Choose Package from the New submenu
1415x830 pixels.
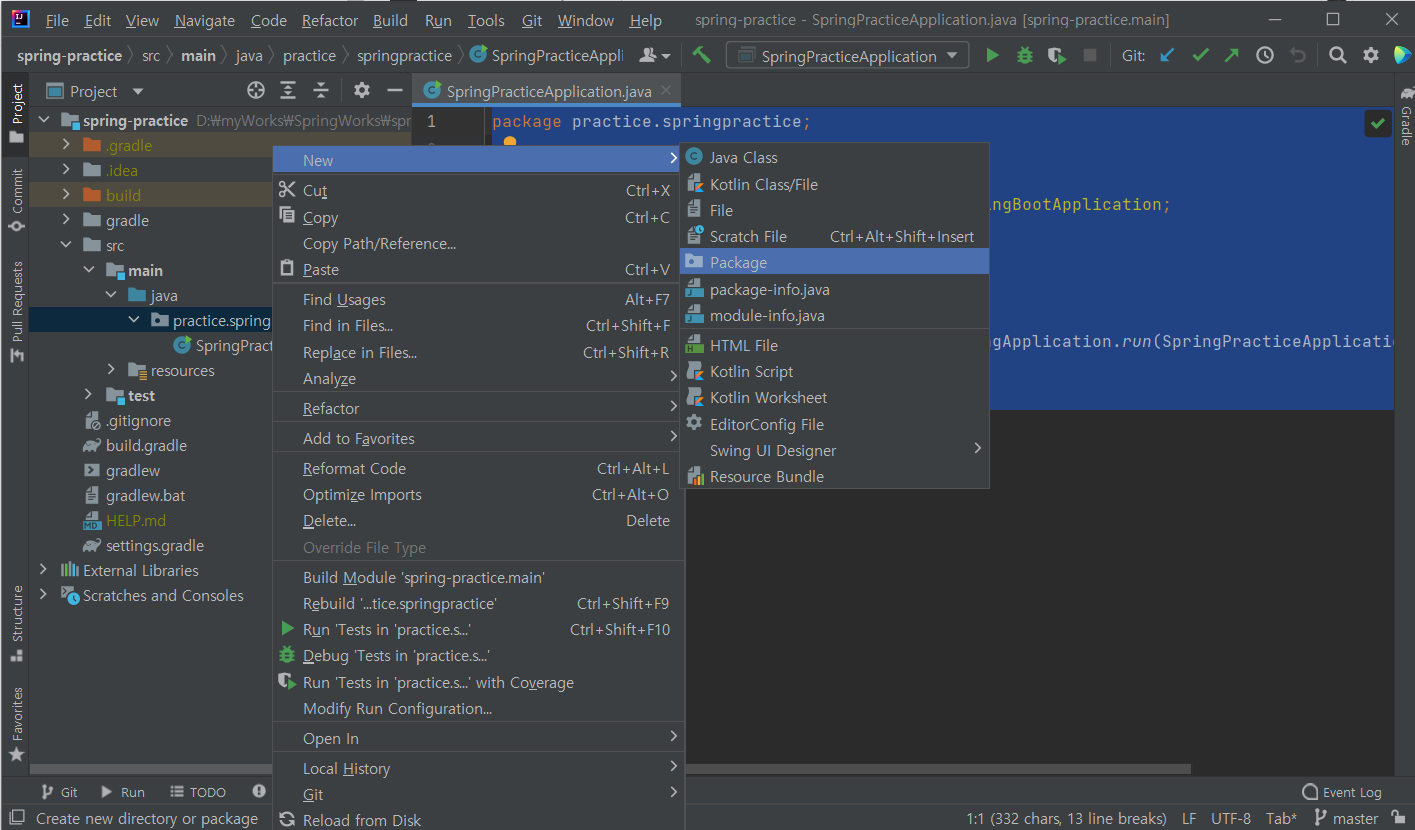[x=834, y=262]
